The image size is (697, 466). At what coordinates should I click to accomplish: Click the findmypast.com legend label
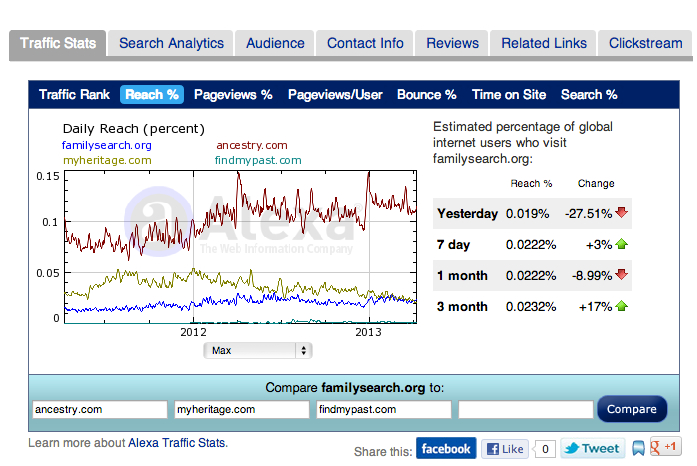tap(258, 161)
